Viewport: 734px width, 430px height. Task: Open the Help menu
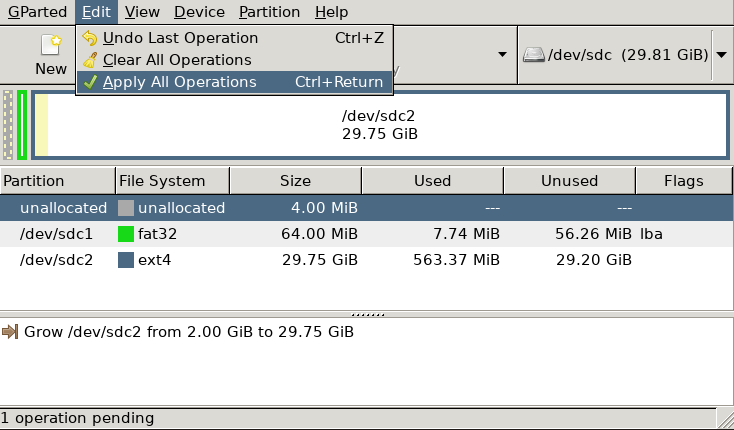click(331, 12)
